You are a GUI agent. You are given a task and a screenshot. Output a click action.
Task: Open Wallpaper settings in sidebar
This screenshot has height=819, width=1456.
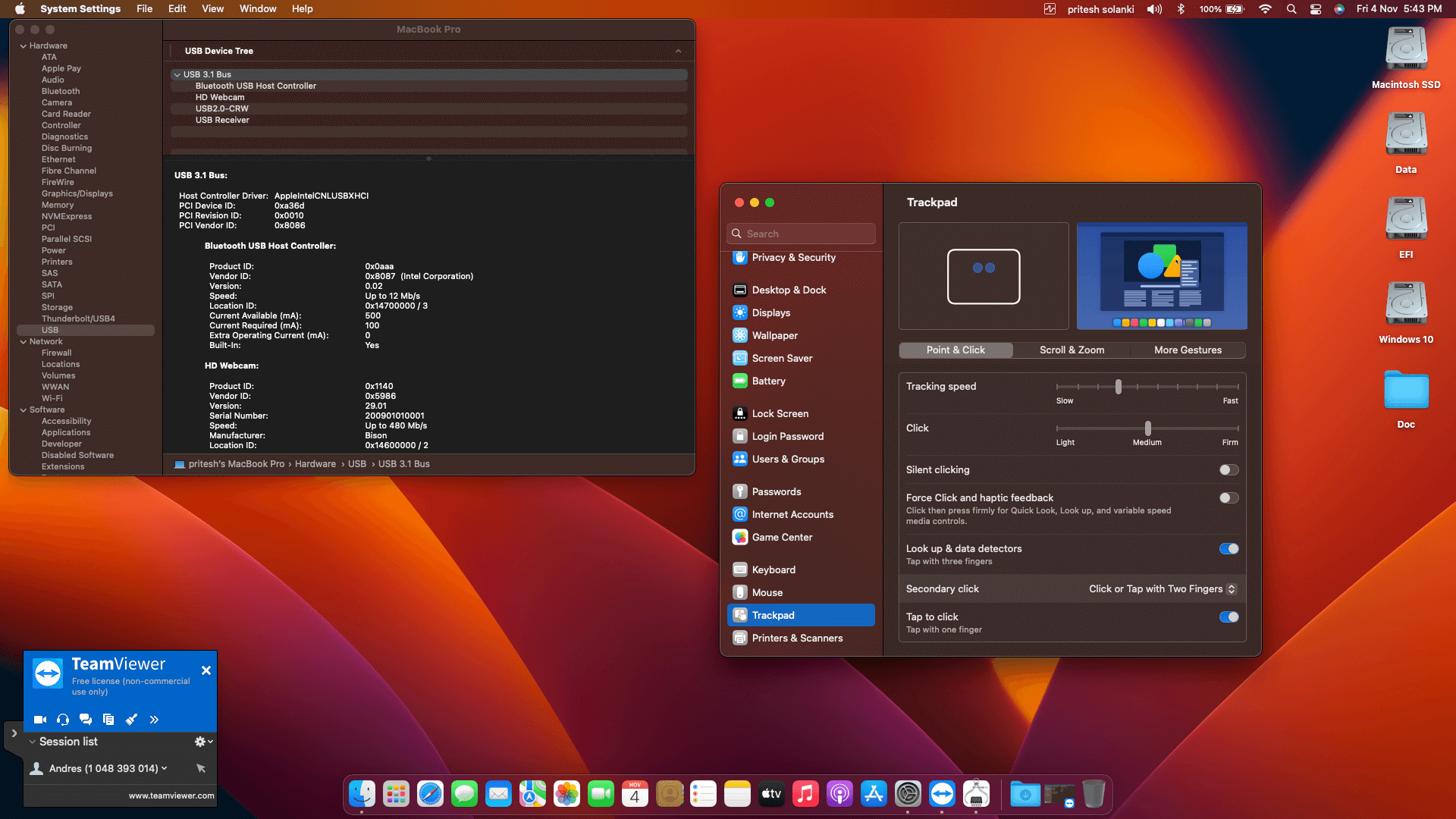coord(774,335)
